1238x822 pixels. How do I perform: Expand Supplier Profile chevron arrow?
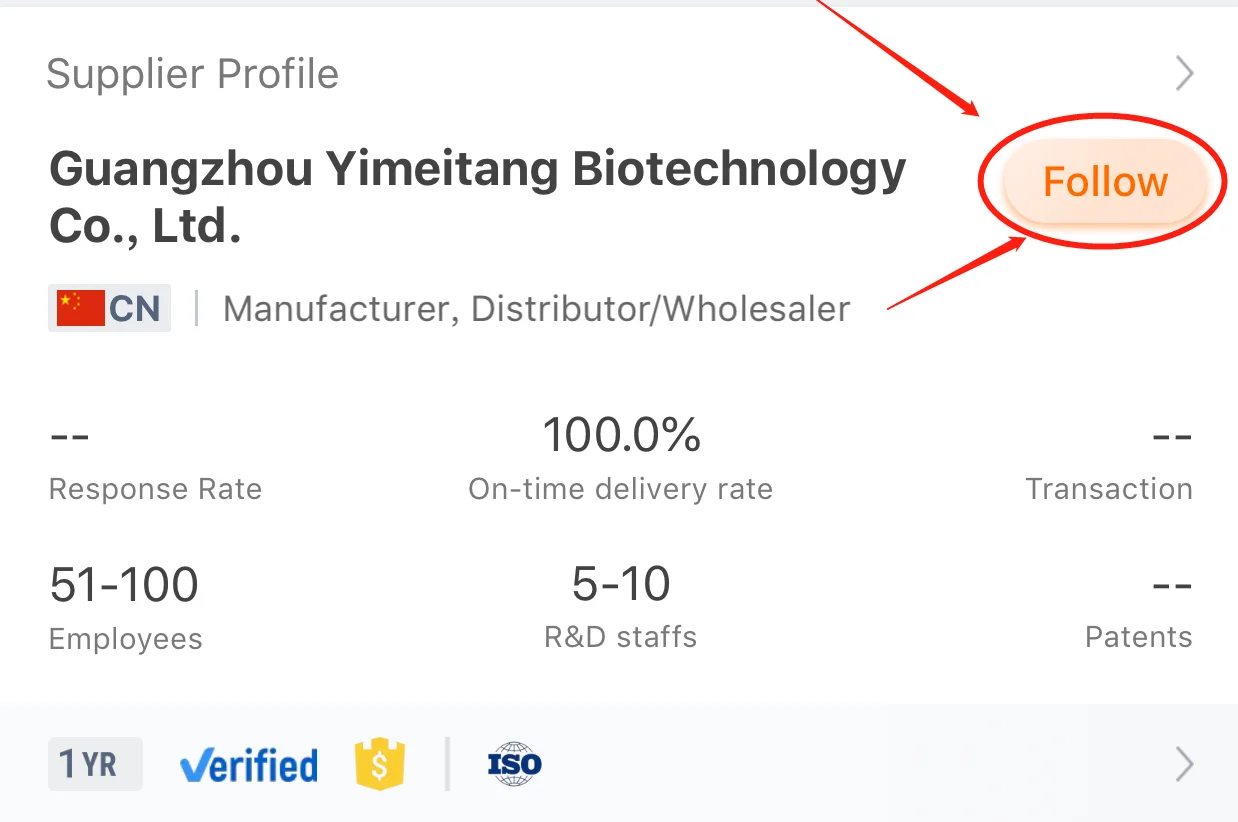[1185, 74]
